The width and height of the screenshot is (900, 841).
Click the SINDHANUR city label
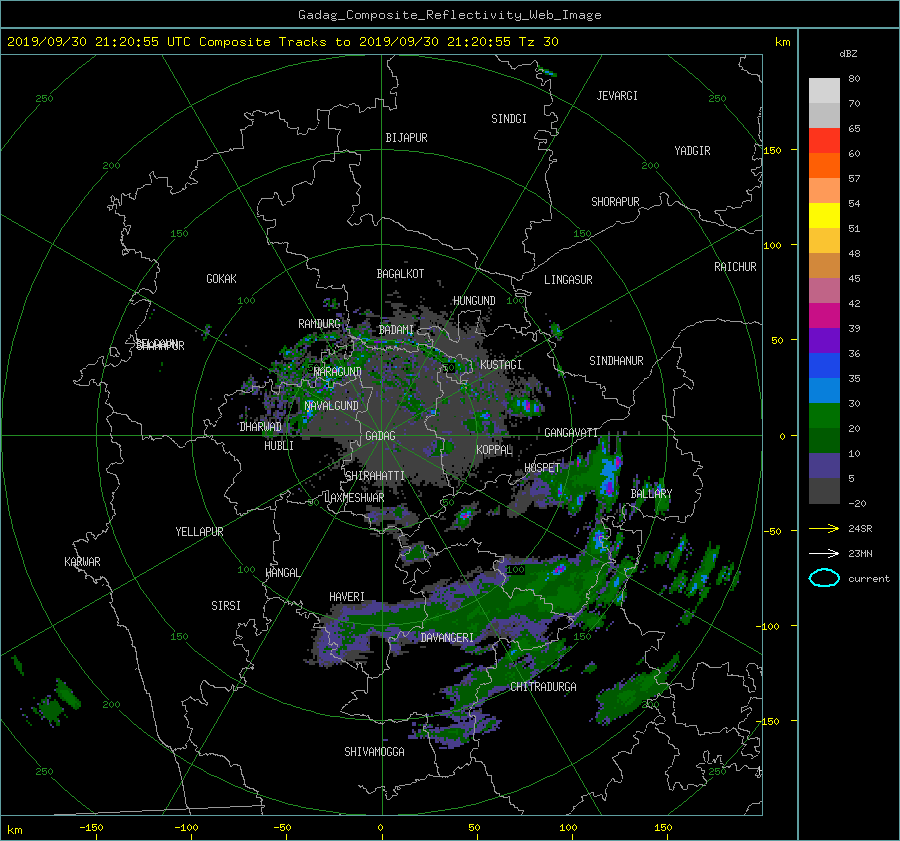(x=616, y=361)
